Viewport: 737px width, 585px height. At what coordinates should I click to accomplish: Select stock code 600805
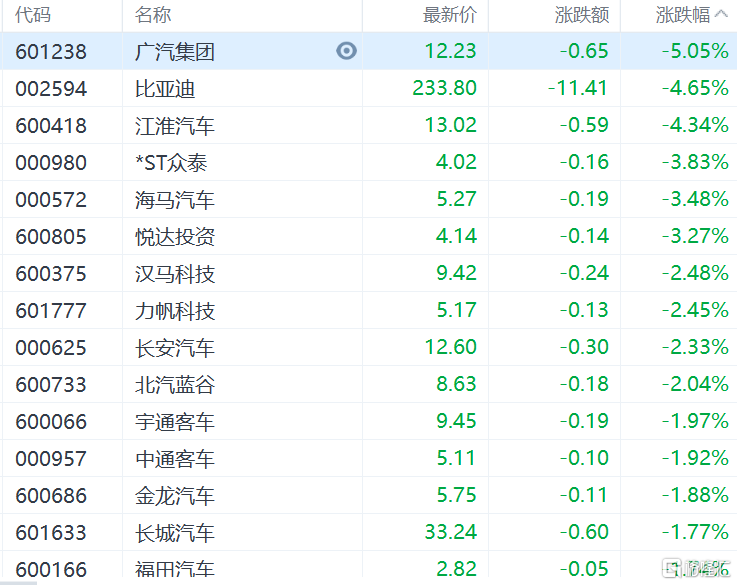[51, 236]
